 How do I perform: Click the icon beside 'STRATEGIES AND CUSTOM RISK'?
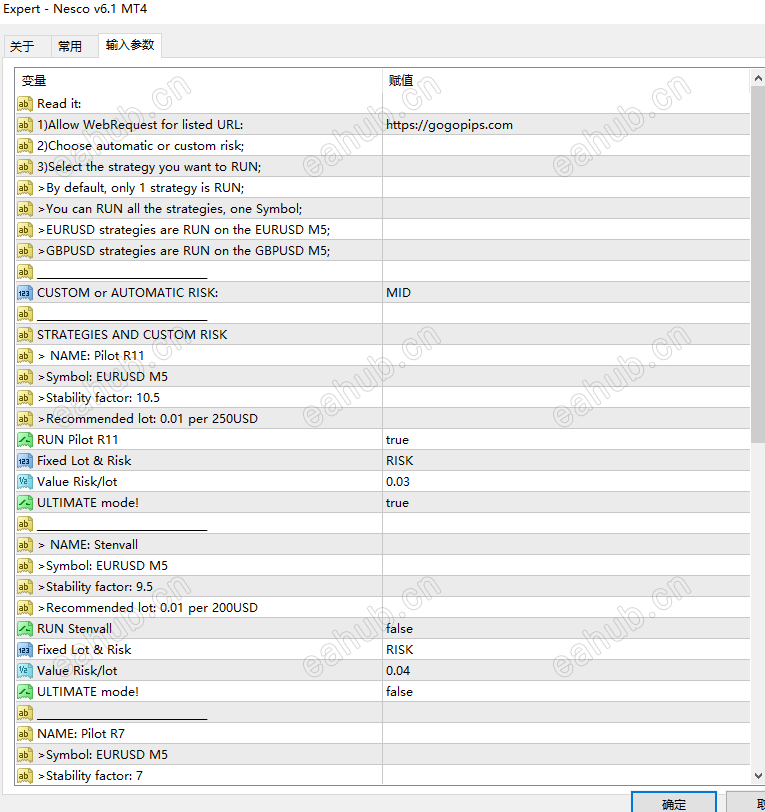pyautogui.click(x=24, y=335)
